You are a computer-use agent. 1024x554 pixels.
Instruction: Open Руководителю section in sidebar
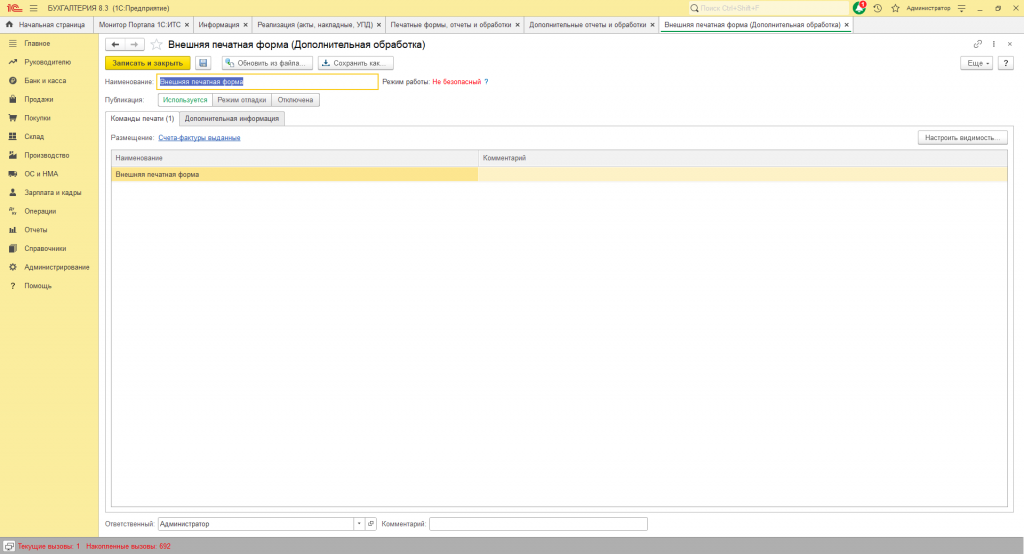[49, 62]
